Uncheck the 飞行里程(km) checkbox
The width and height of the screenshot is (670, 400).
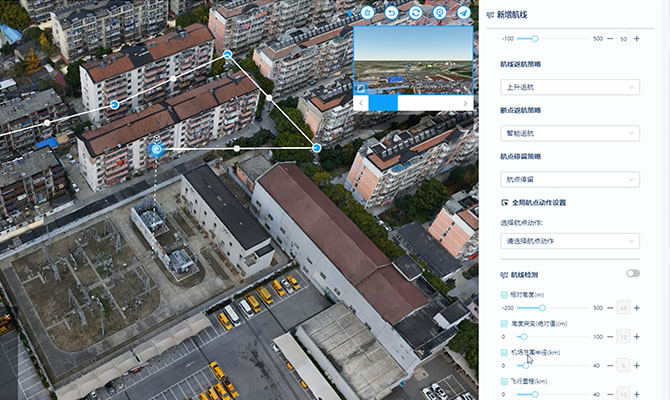[x=503, y=381]
